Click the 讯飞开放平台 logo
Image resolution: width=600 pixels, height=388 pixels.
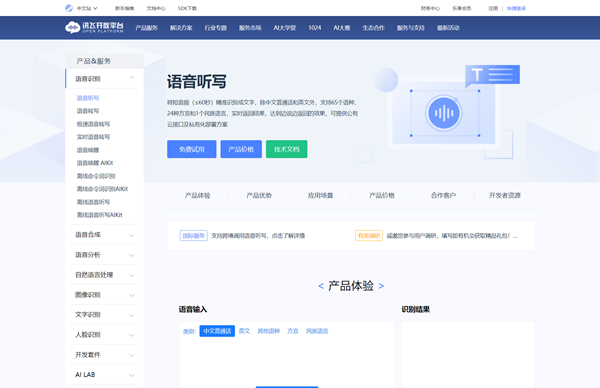[x=94, y=28]
